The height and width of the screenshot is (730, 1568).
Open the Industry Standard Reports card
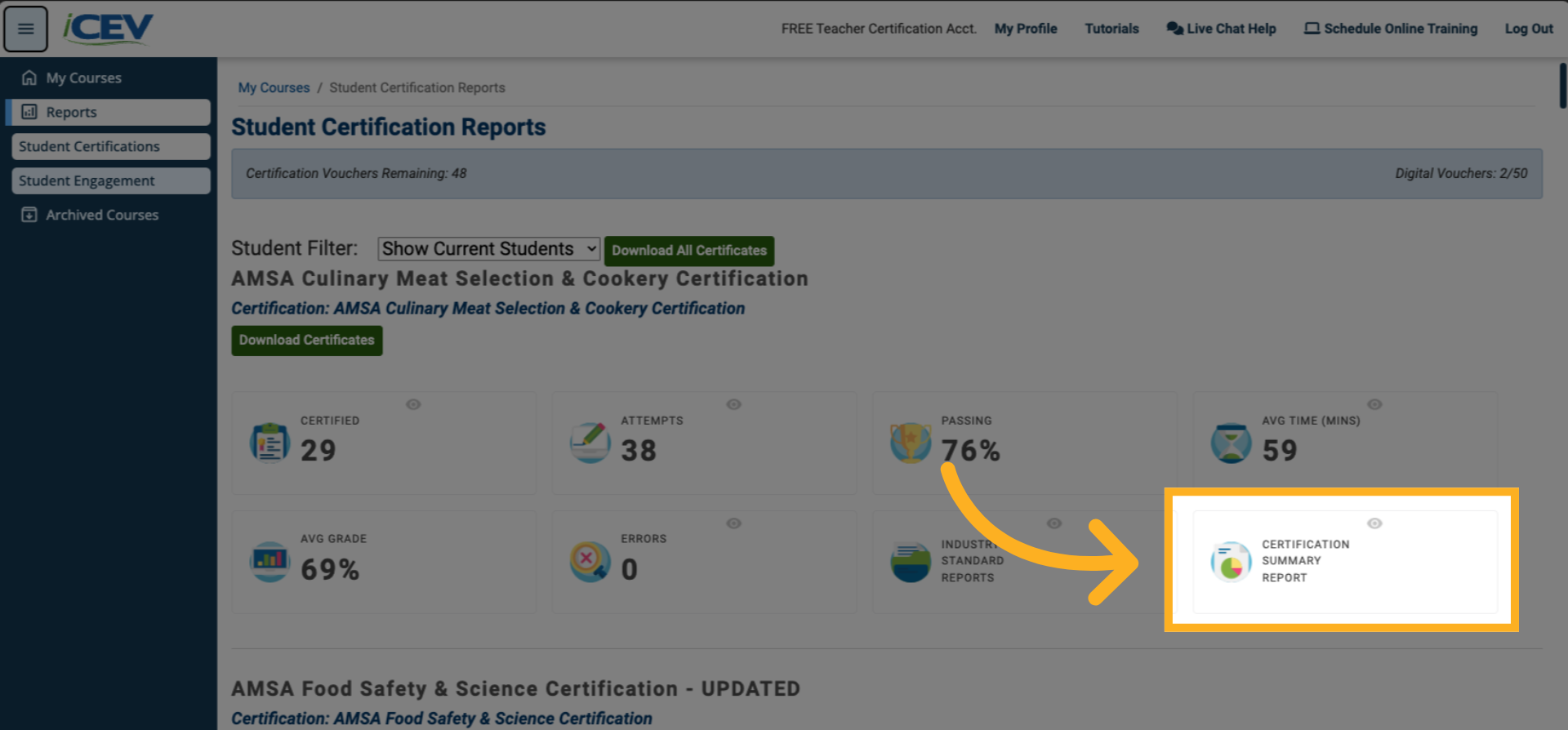[x=1025, y=562]
